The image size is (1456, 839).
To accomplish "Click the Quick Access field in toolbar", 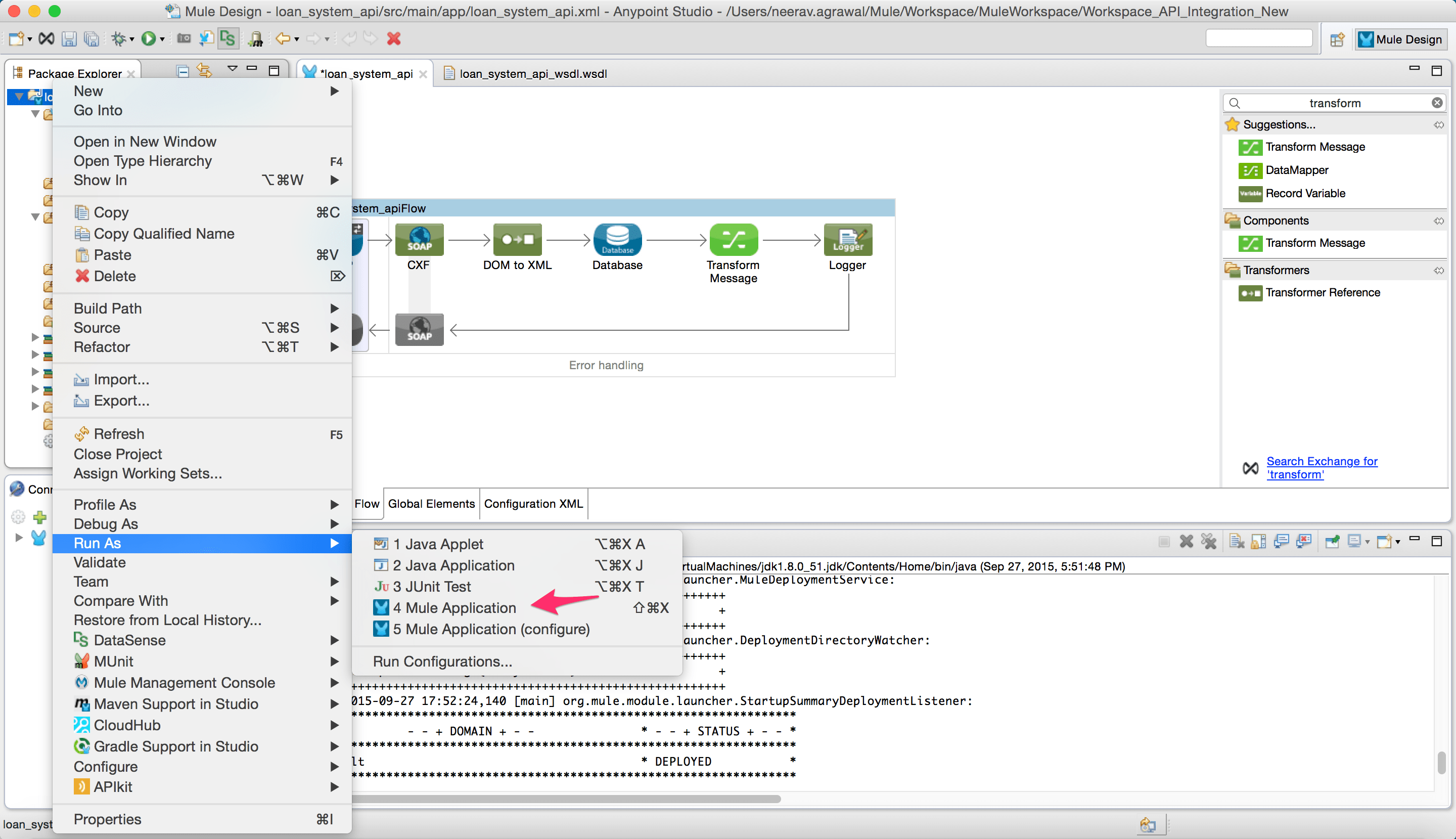I will [1259, 38].
